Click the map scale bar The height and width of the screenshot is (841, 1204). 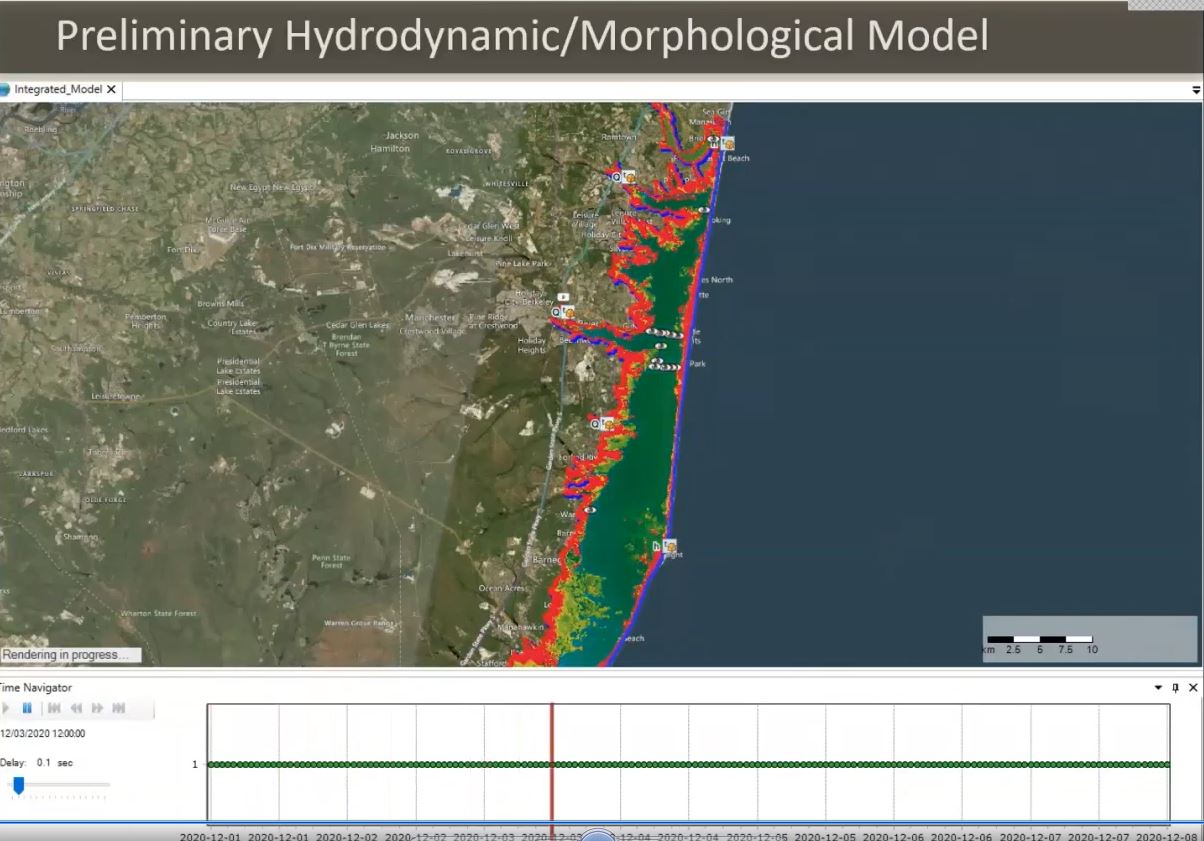click(x=1040, y=639)
